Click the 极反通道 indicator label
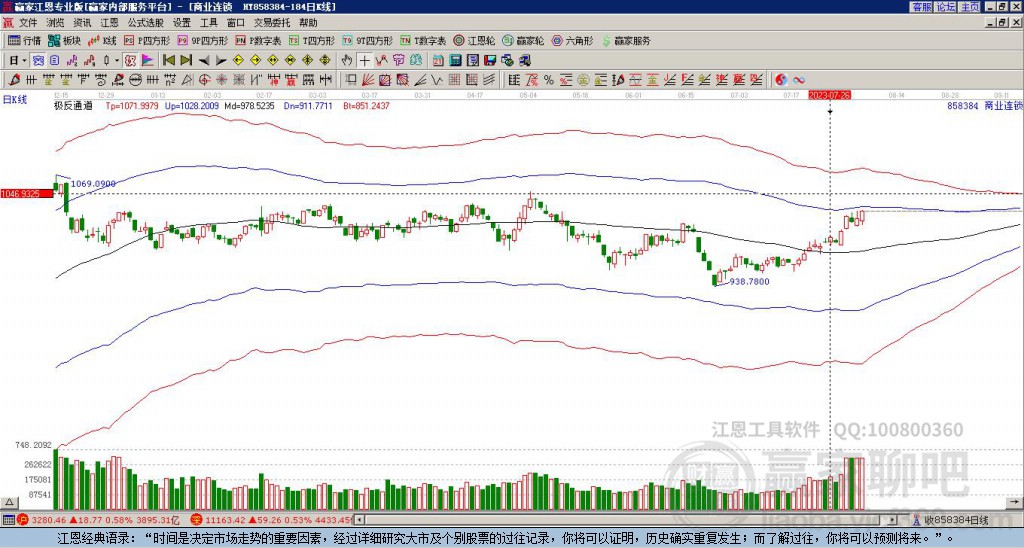Image resolution: width=1024 pixels, height=548 pixels. click(x=73, y=105)
